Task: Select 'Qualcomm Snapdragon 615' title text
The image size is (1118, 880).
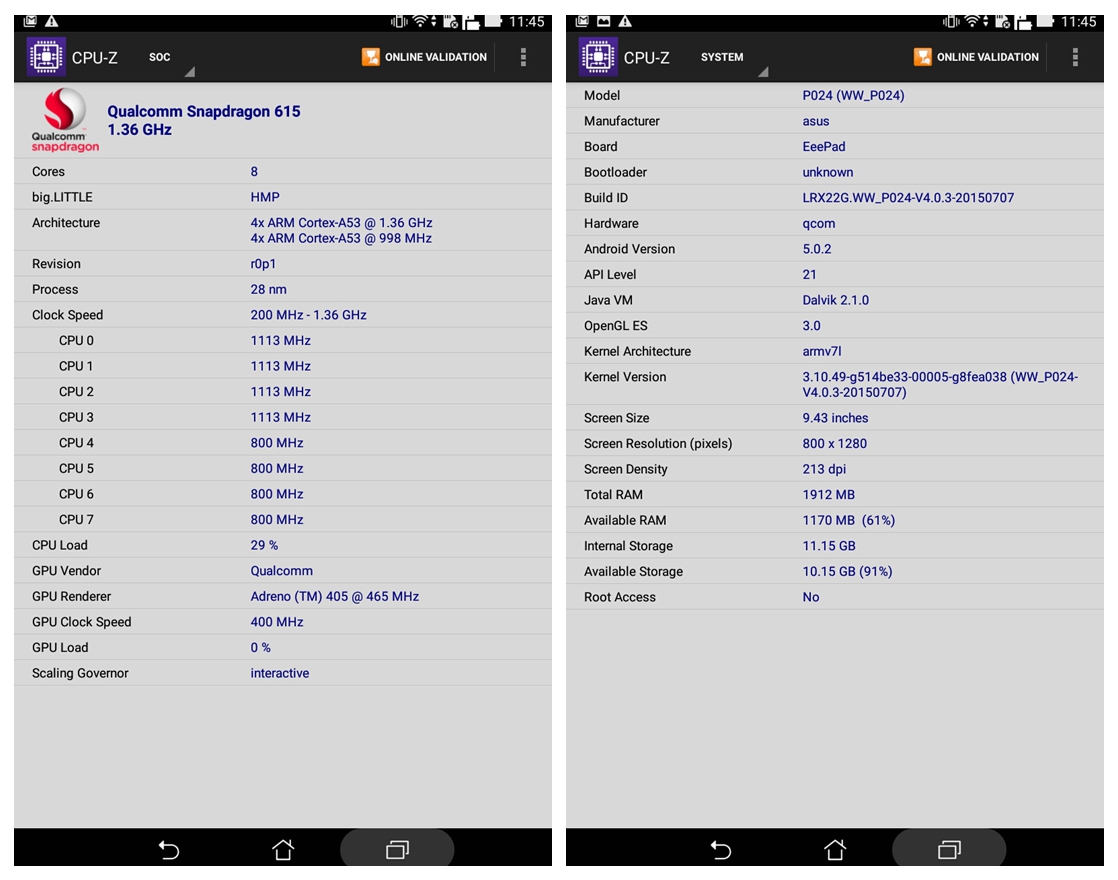Action: 204,111
